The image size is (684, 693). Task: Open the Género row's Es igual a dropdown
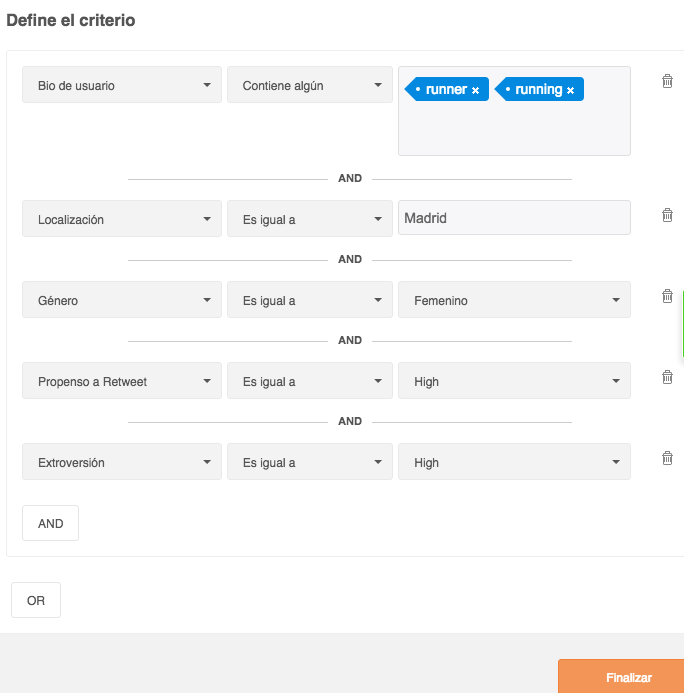pos(310,300)
